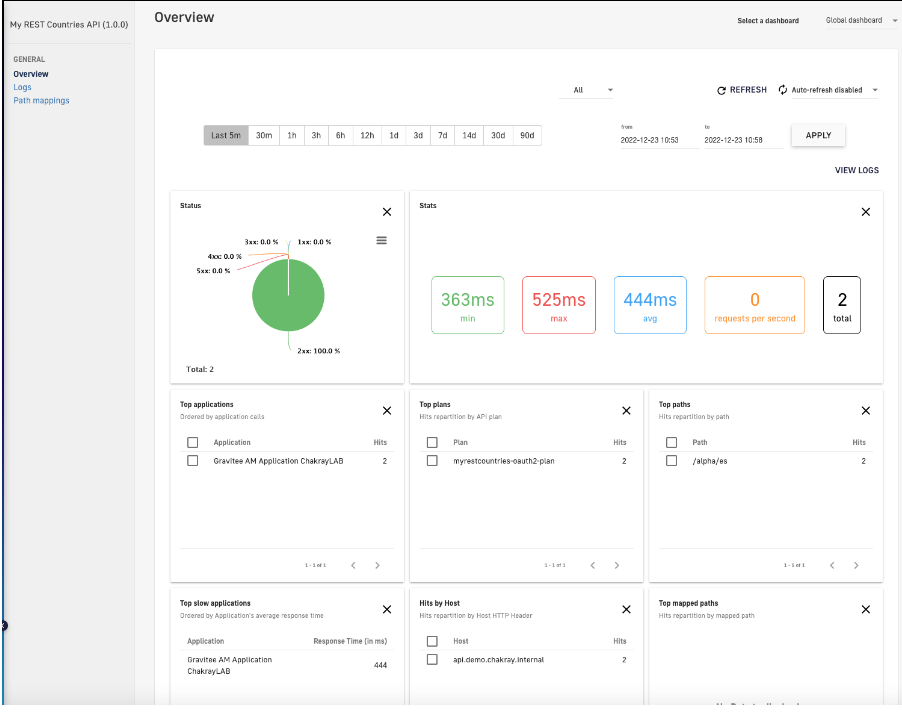
Task: Open the Status chart hamburger export menu
Action: [x=381, y=240]
